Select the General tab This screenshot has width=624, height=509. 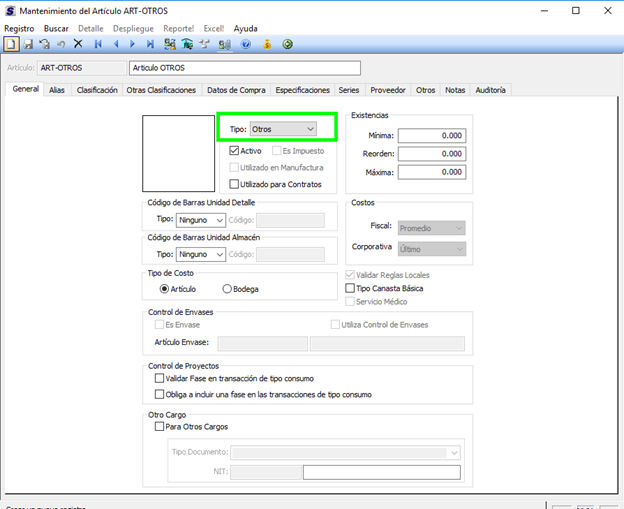click(x=25, y=89)
